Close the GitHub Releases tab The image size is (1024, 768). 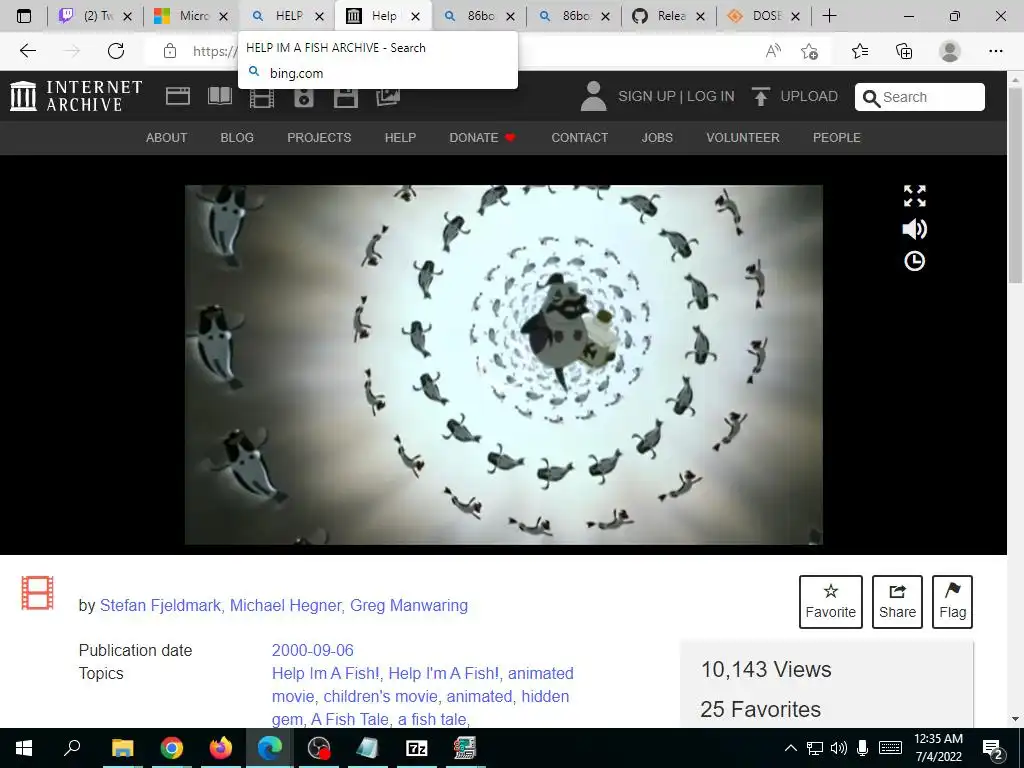tap(701, 16)
